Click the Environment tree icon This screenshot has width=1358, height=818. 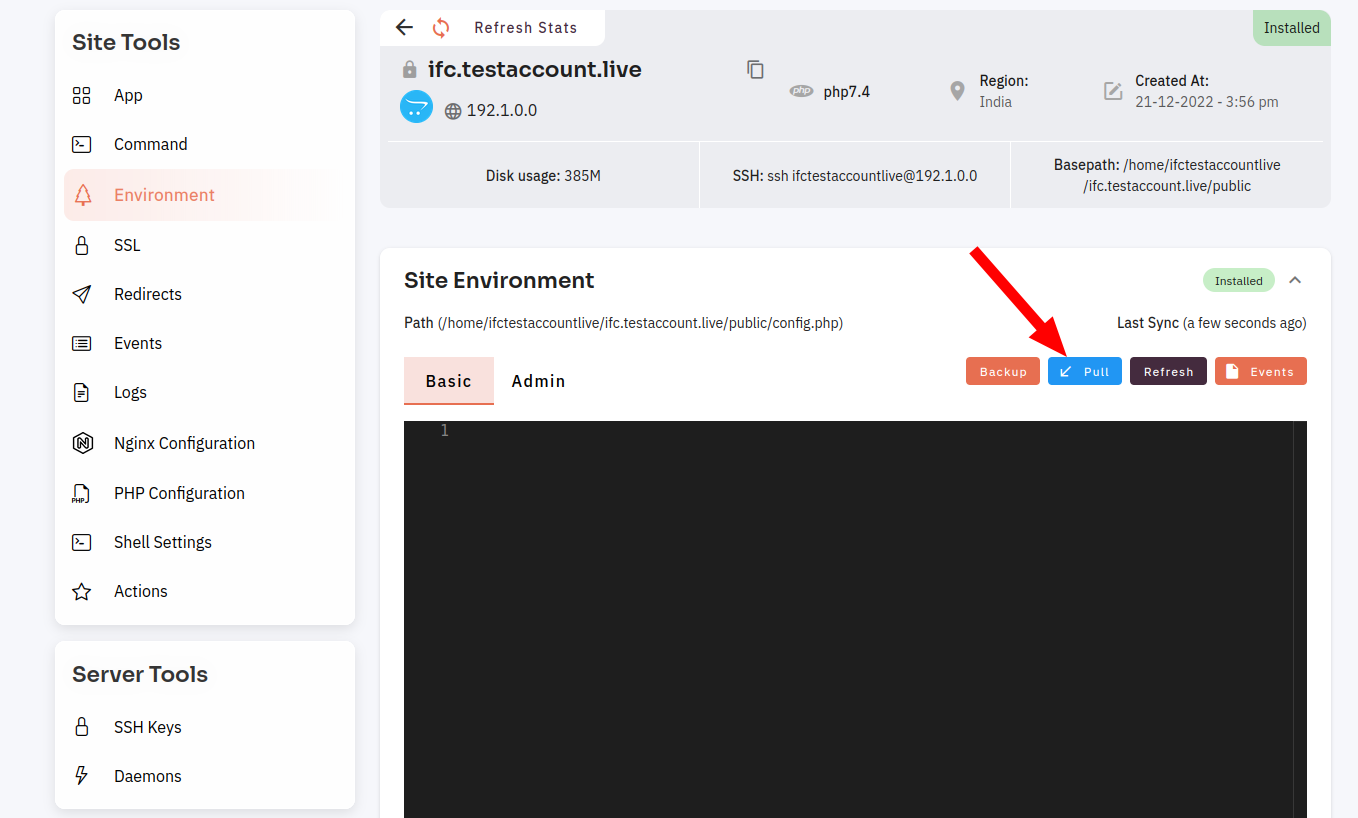[82, 195]
